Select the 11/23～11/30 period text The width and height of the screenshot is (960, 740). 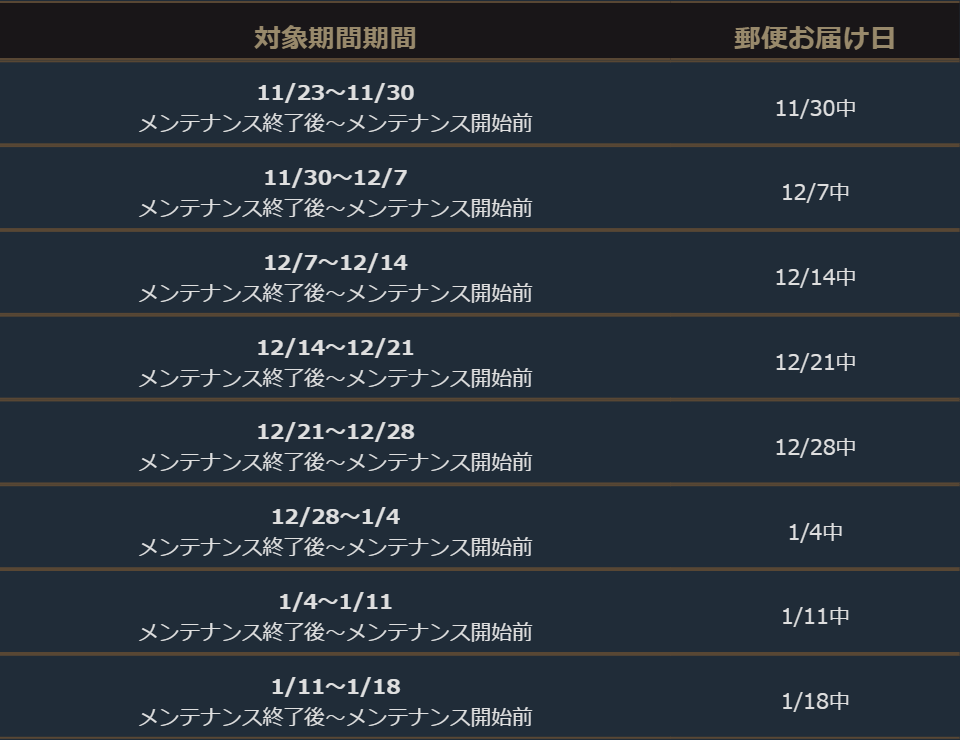click(x=335, y=93)
